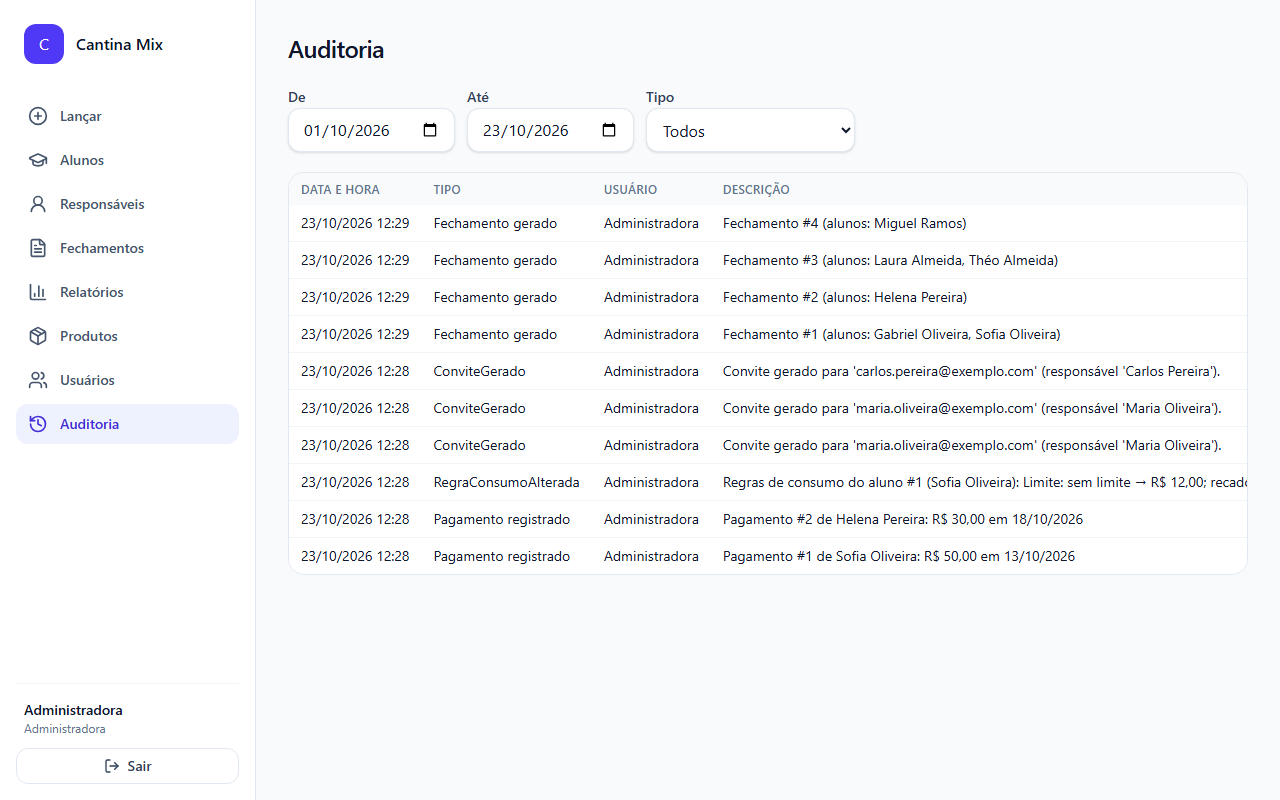Click the 'RegraConsumoAlterada' type cell

(x=506, y=482)
